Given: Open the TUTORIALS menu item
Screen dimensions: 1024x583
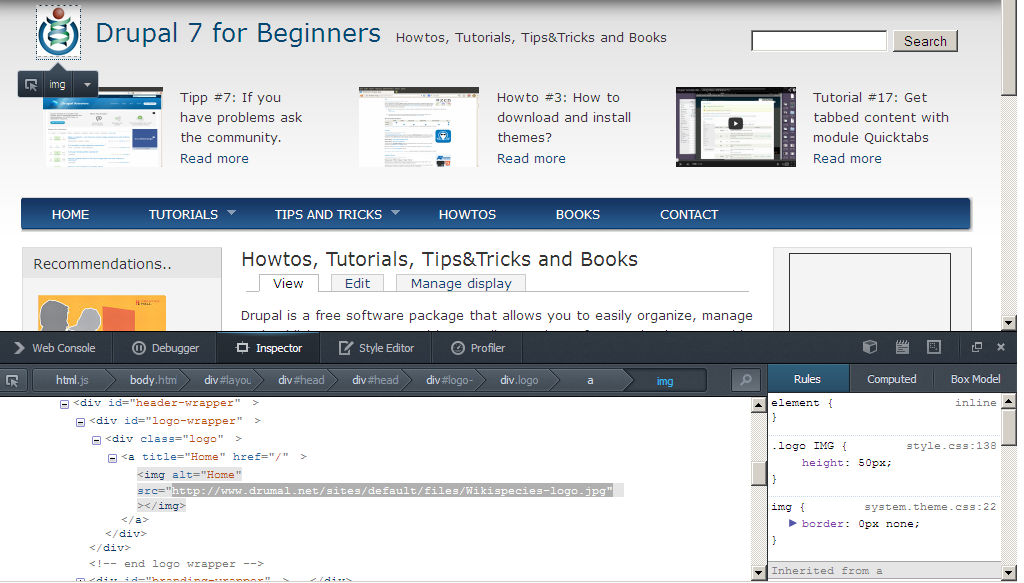Looking at the screenshot, I should click(184, 214).
